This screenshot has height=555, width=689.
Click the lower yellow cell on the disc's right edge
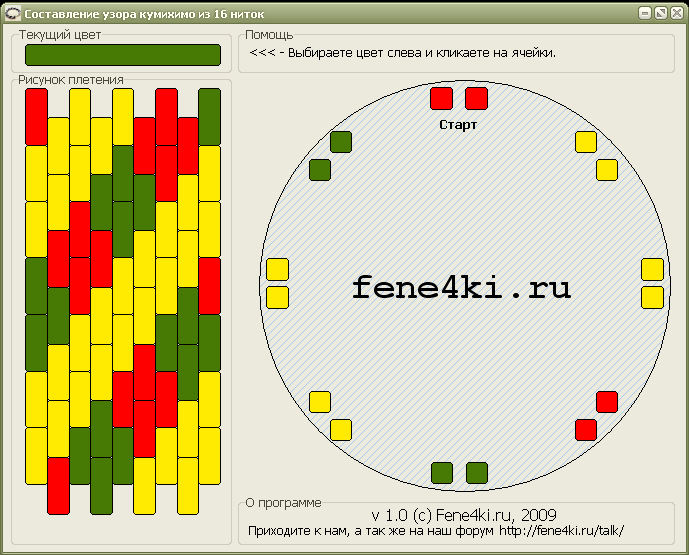coord(653,297)
